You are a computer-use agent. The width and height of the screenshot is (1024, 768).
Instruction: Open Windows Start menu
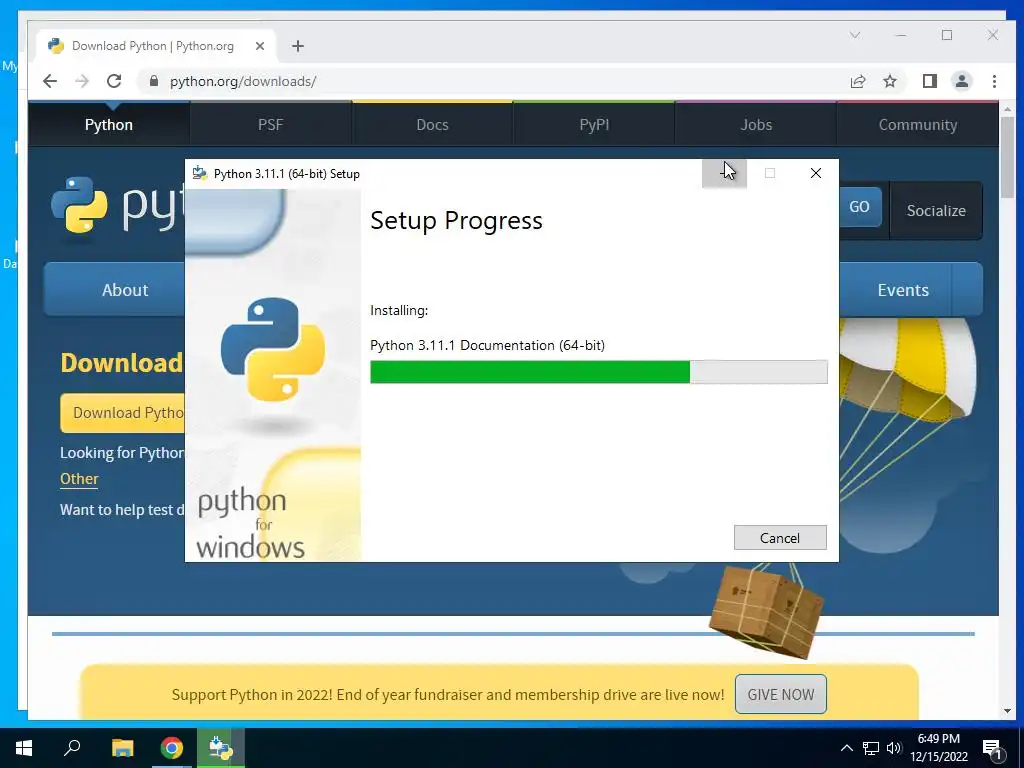click(24, 748)
